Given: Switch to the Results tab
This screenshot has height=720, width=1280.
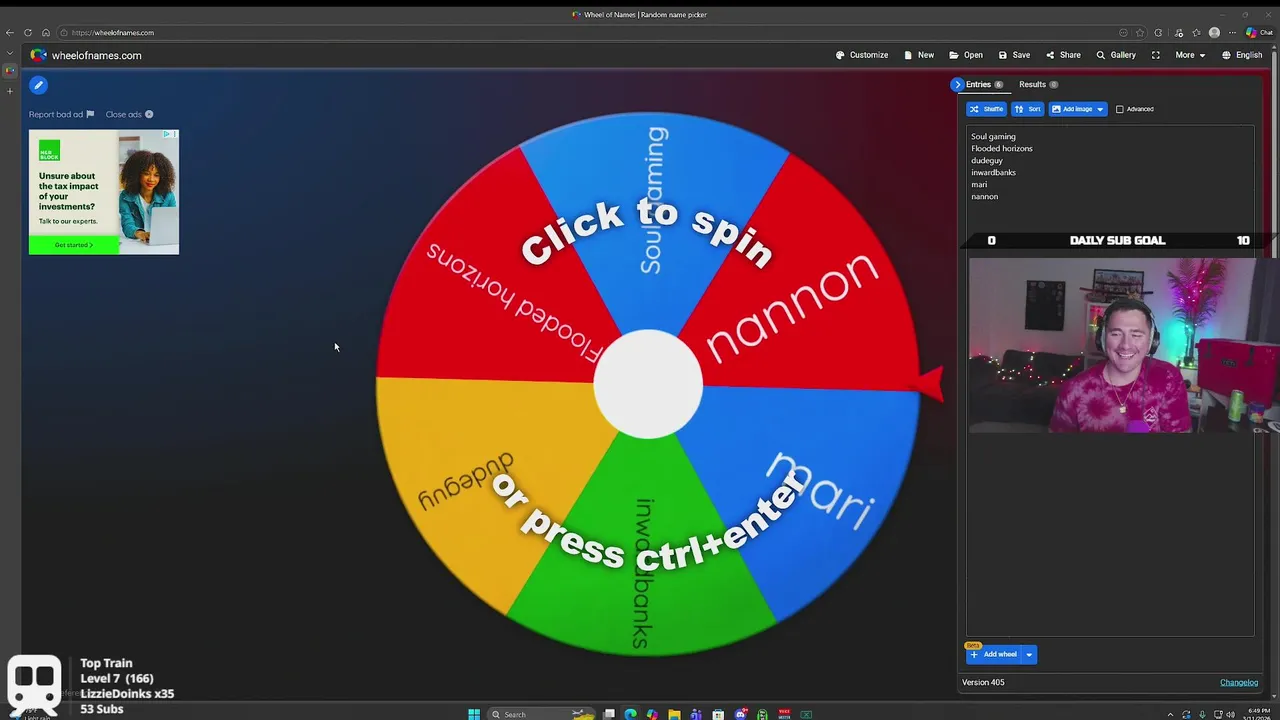Looking at the screenshot, I should coord(1038,84).
